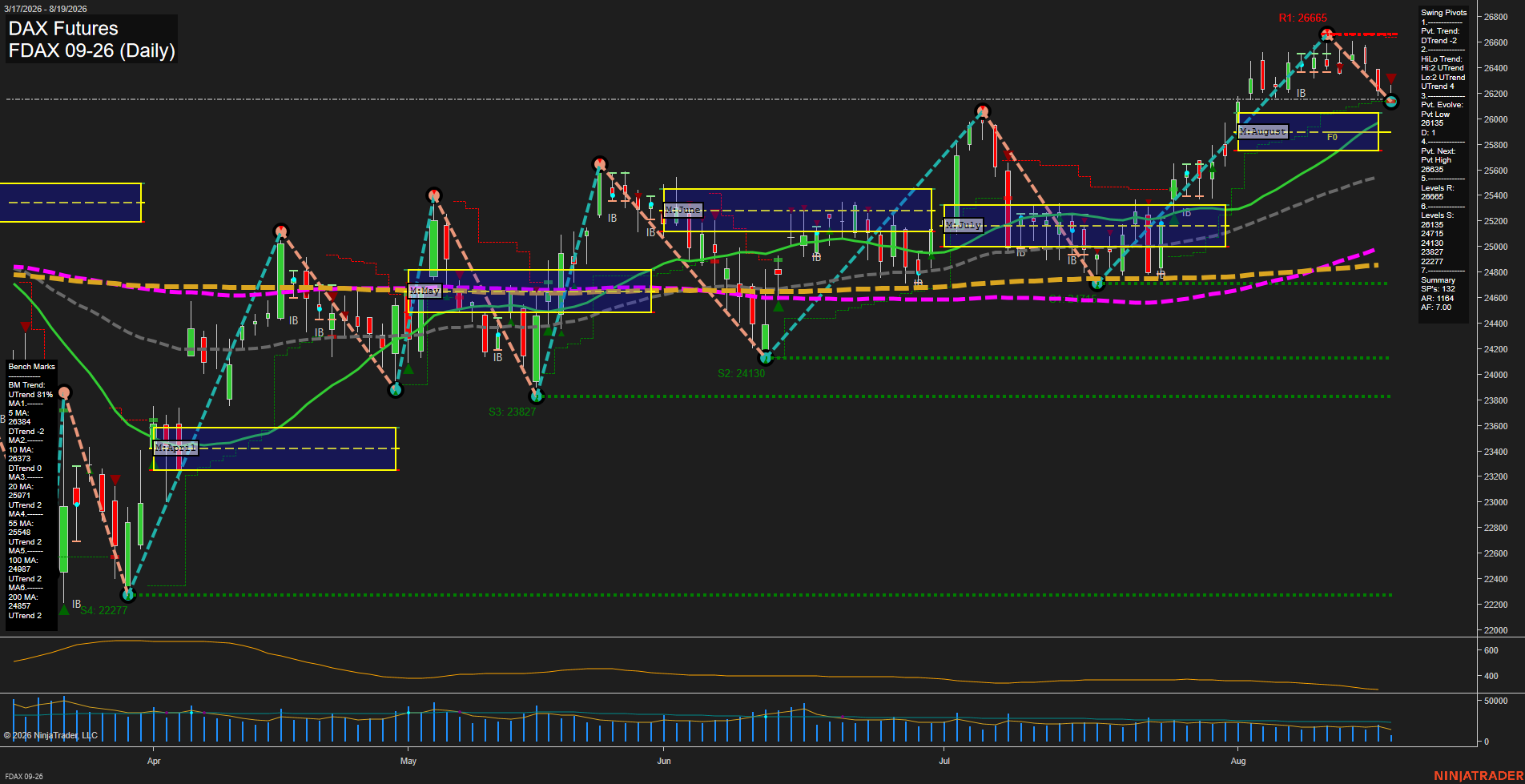The width and height of the screenshot is (1525, 784).
Task: Click the swing low pivot marker above S2 24130
Action: coord(766,358)
